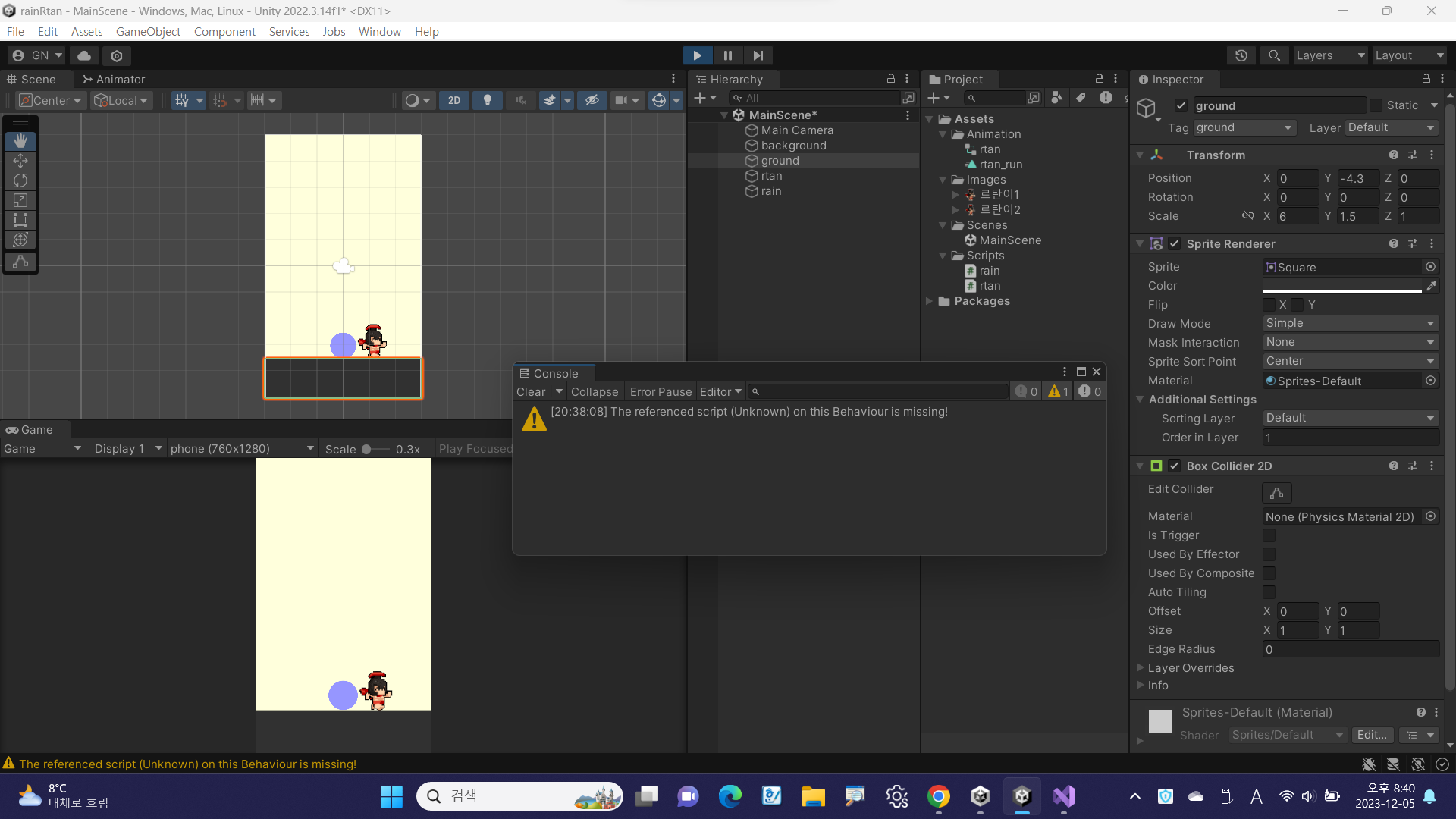Switch to the Animator tab
This screenshot has height=819, width=1456.
114,79
